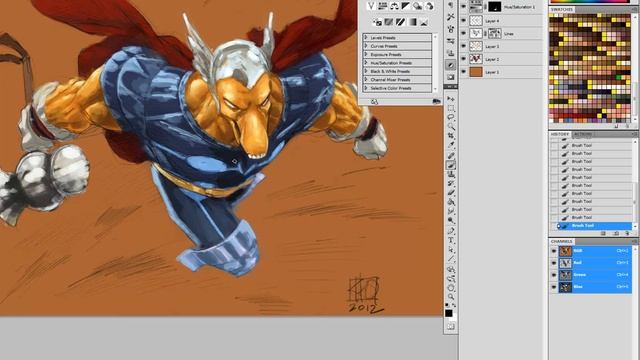The height and width of the screenshot is (360, 640).
Task: Add a Vibrance adjustment layer
Action: tap(371, 6)
